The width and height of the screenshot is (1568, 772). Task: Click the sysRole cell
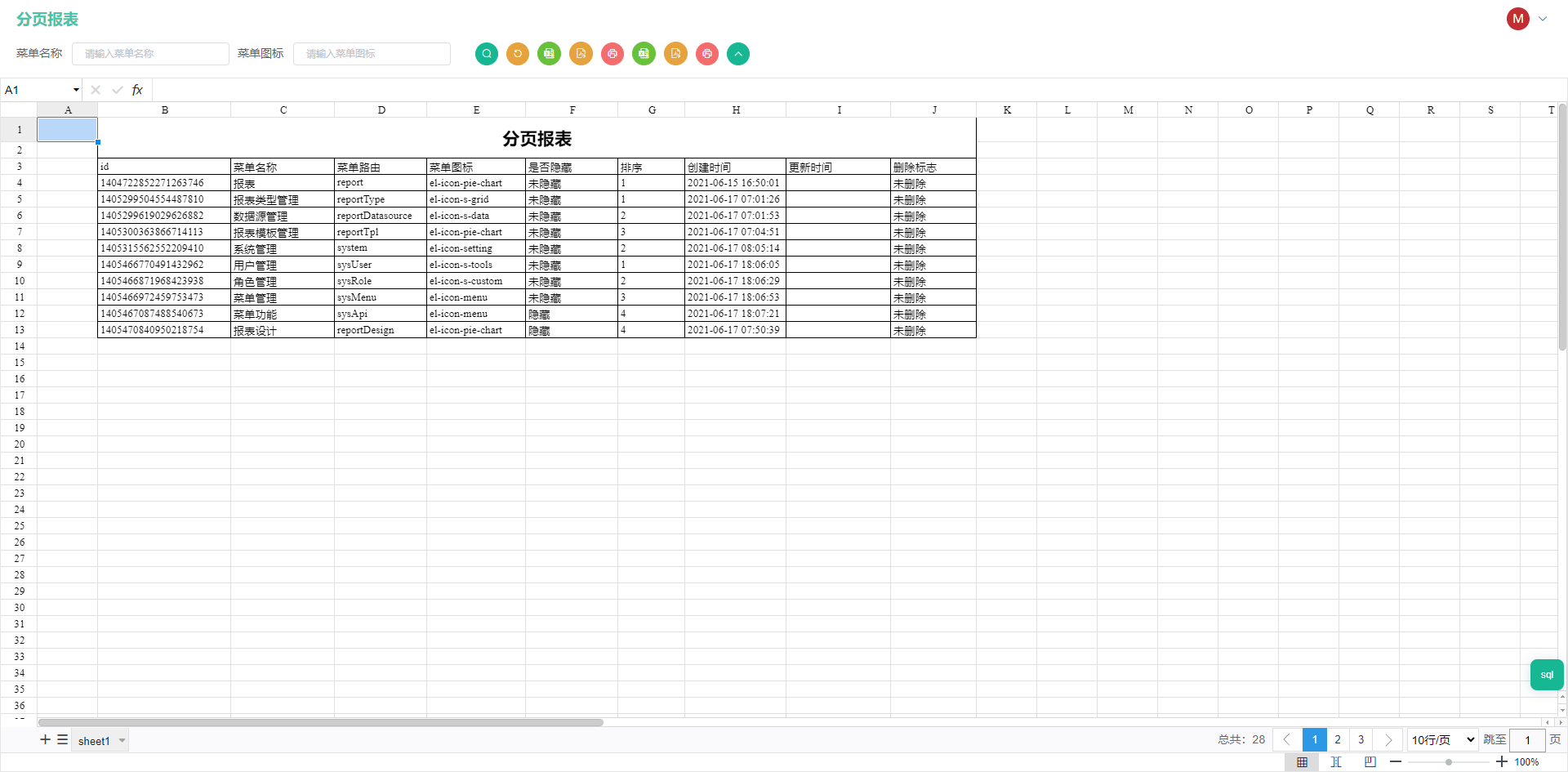(381, 281)
